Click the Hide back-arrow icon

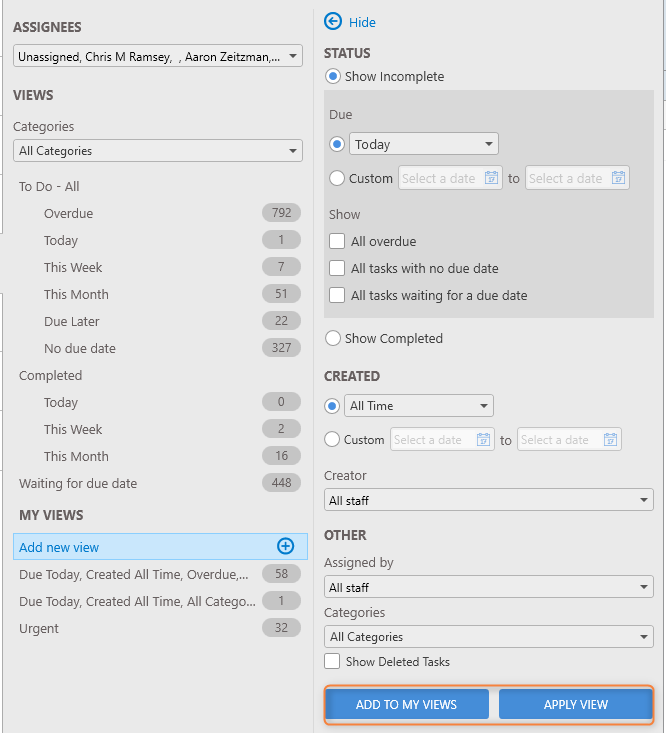(333, 22)
